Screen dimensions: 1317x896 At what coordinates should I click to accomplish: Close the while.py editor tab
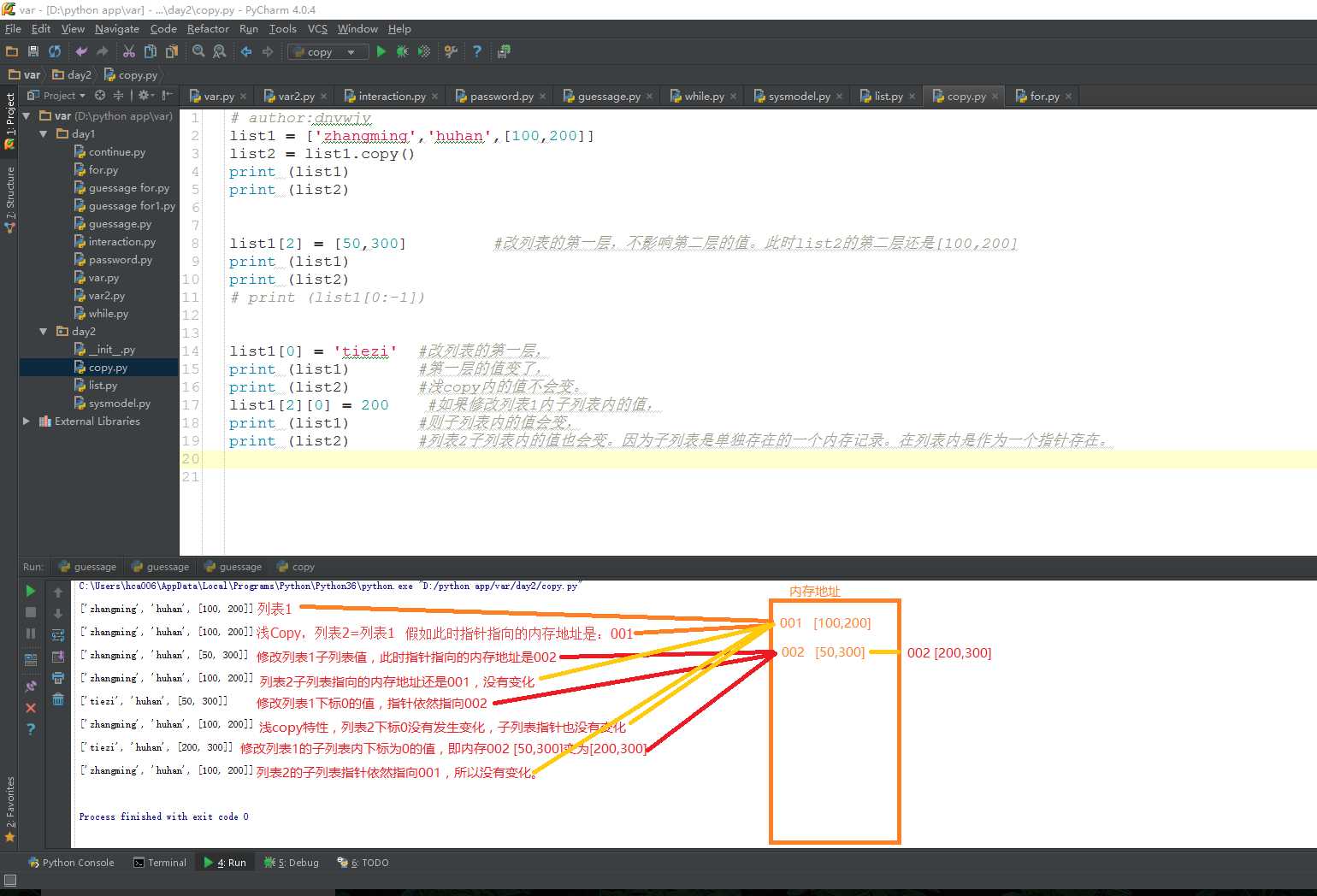pyautogui.click(x=733, y=97)
